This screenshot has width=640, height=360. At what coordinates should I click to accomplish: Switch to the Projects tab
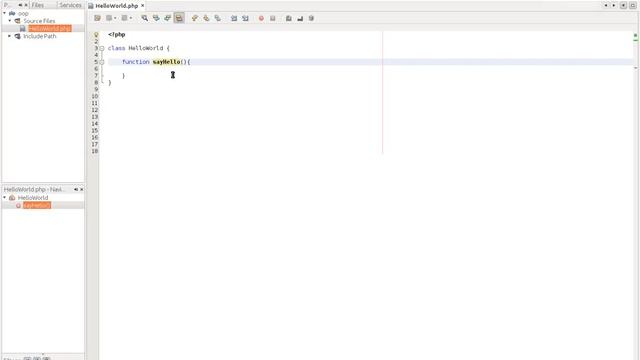tap(6, 5)
